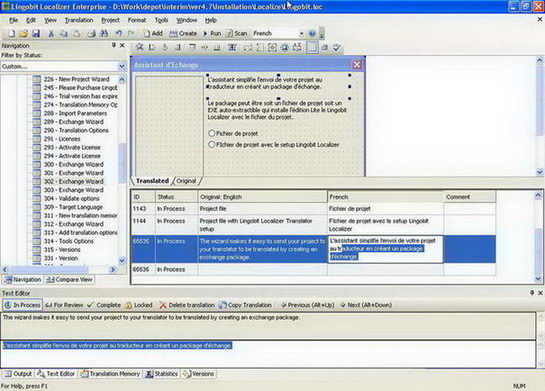Click Next (Alt+Down) button

(x=366, y=305)
